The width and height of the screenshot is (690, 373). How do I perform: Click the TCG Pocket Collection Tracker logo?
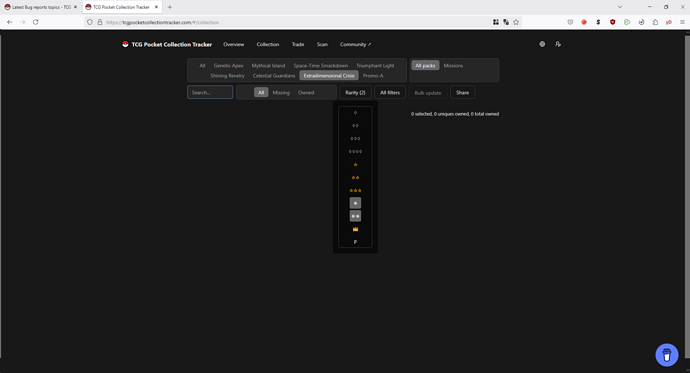pos(167,44)
